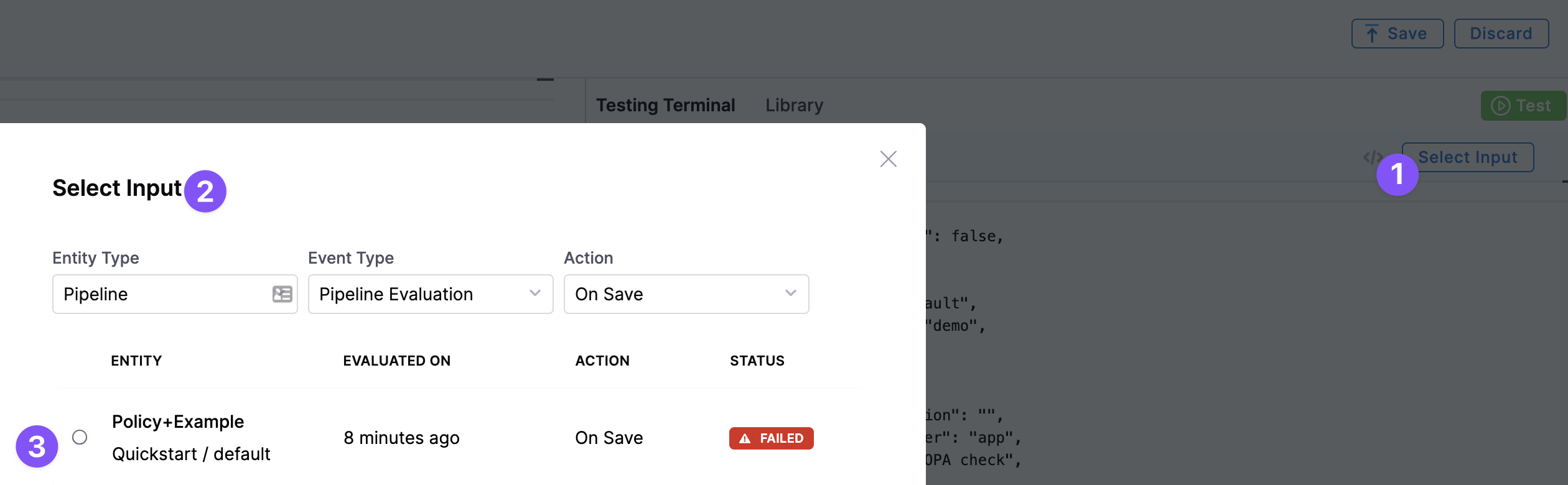
Task: Click the code brackets icon
Action: pyautogui.click(x=1371, y=157)
